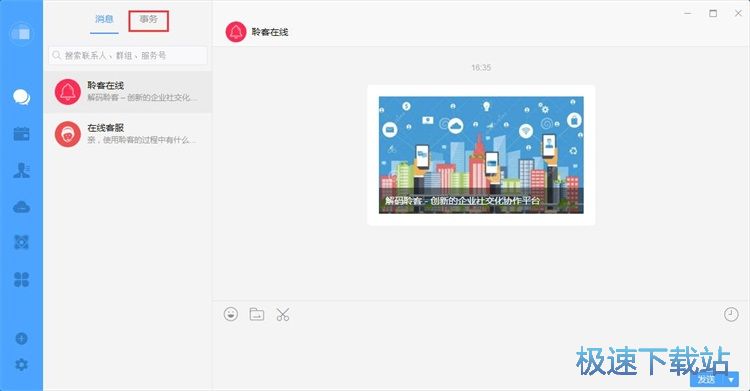Switch to the 消息 tab

point(104,19)
